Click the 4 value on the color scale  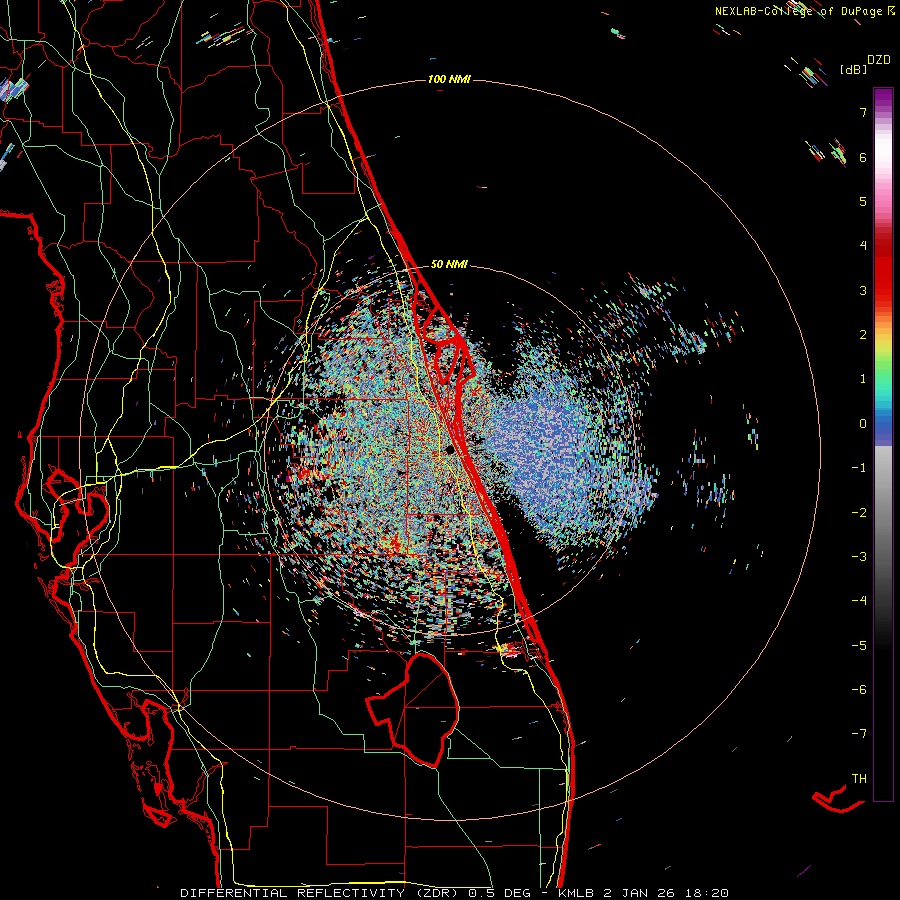(x=863, y=246)
